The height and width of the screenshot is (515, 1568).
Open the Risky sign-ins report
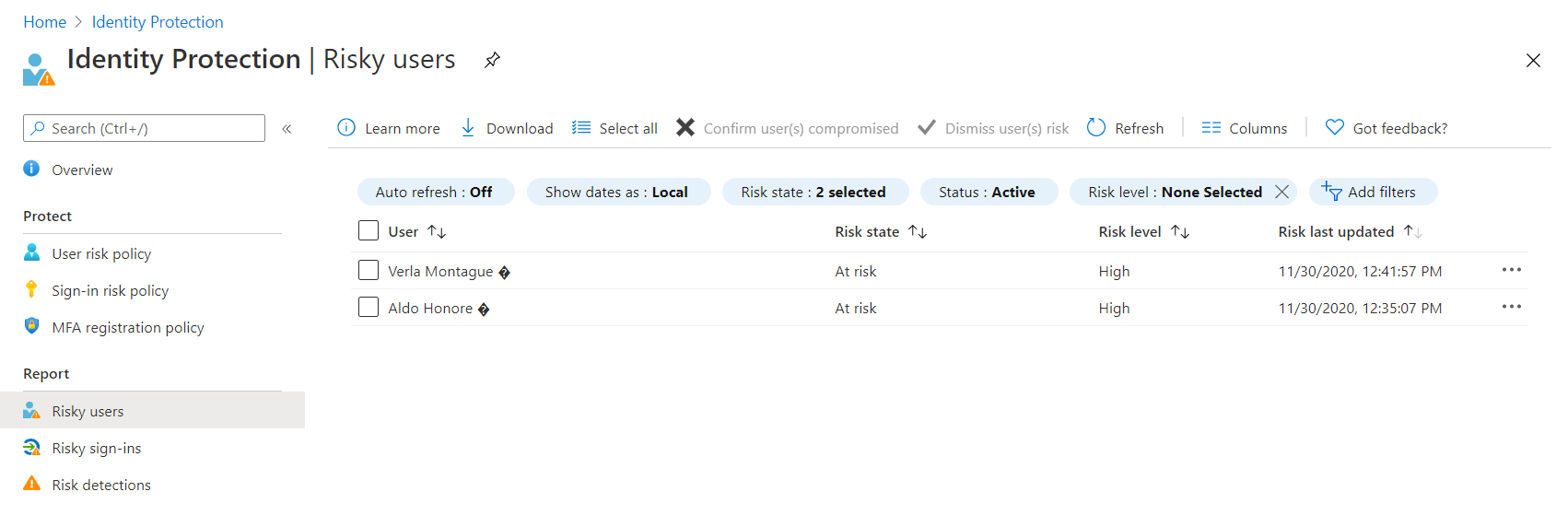96,448
